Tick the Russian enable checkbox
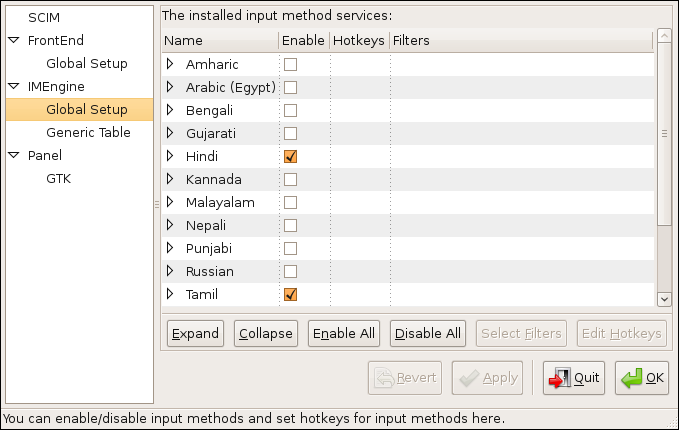 (291, 271)
